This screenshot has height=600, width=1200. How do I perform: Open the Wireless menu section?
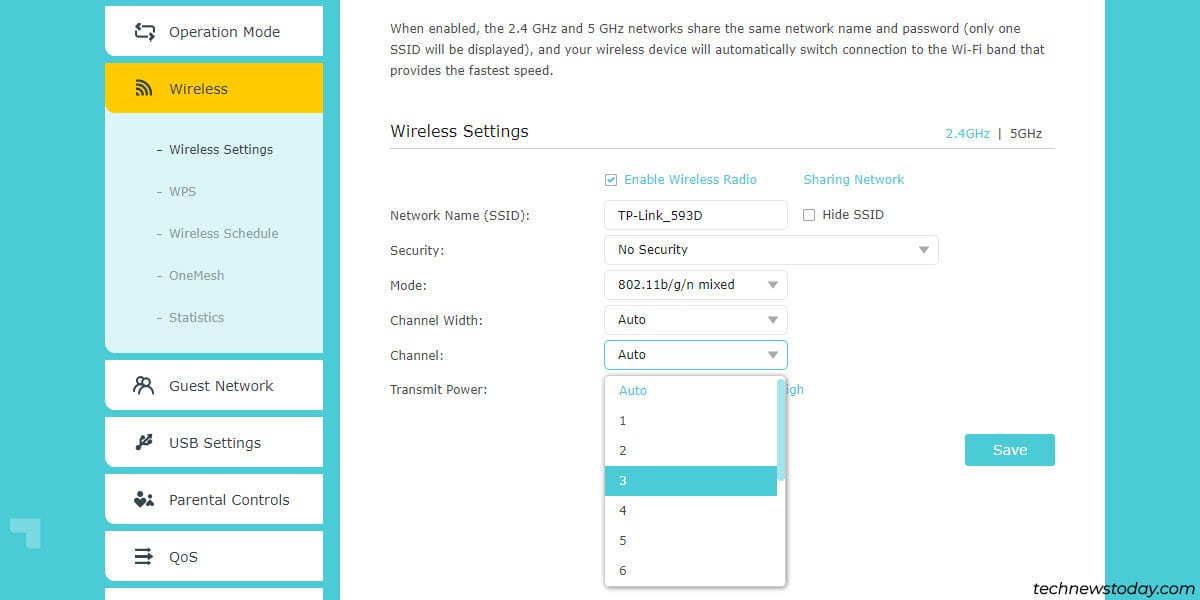click(x=214, y=89)
